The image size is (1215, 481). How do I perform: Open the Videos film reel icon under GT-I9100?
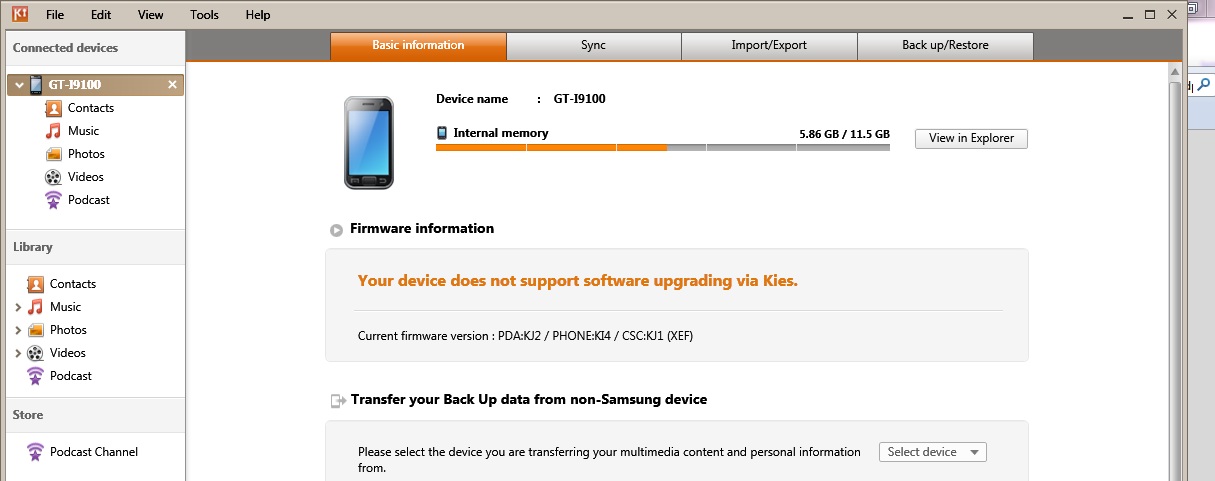coord(54,177)
